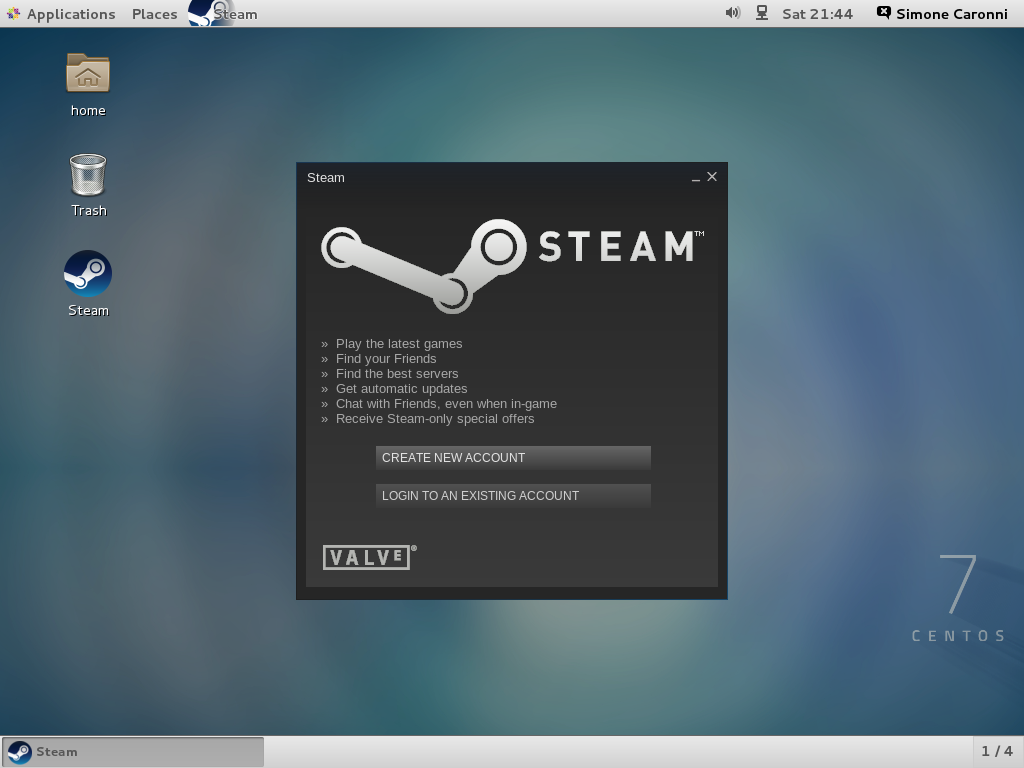Click CREATE NEW ACCOUNT button

[x=513, y=458]
